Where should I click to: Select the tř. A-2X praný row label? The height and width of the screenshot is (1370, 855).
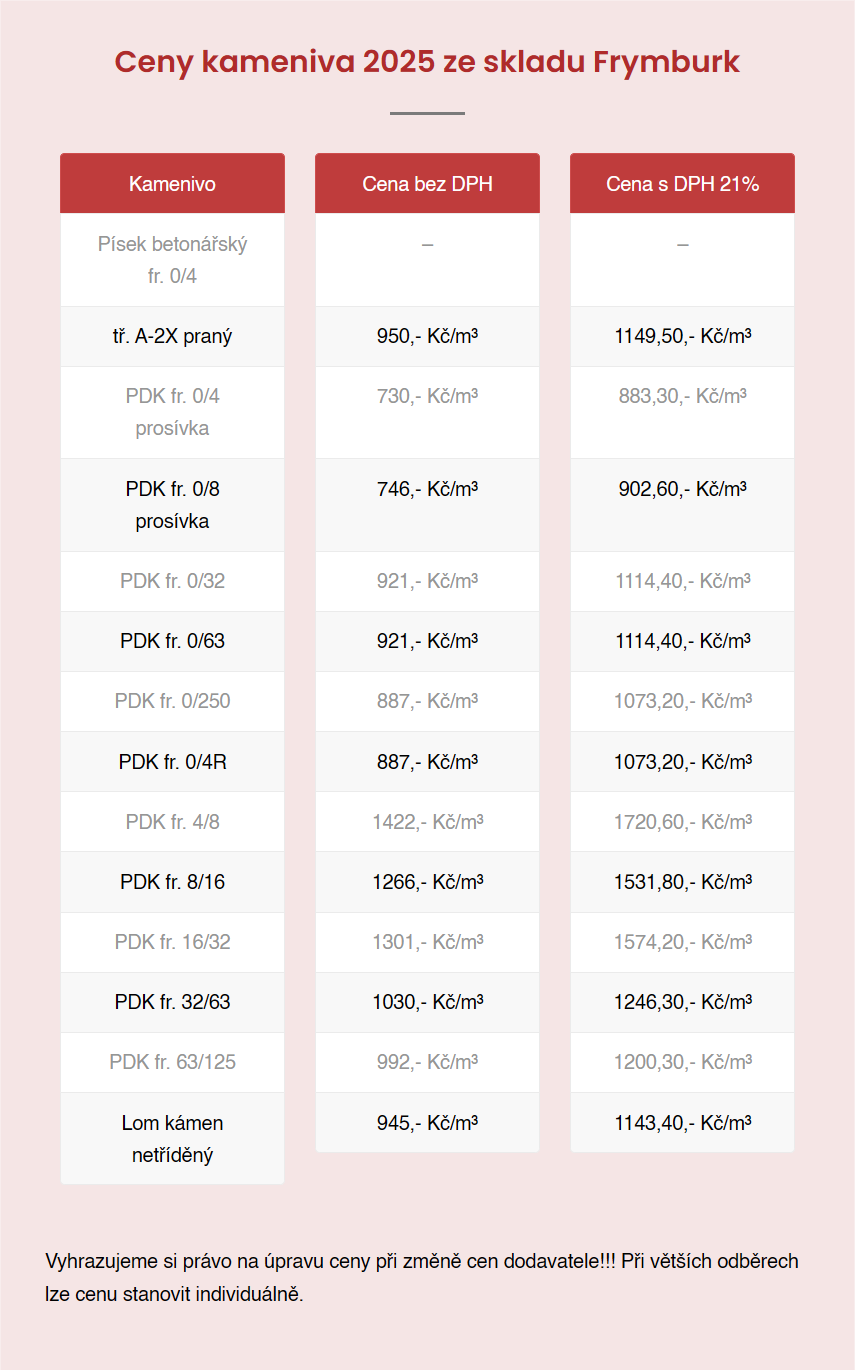click(172, 336)
